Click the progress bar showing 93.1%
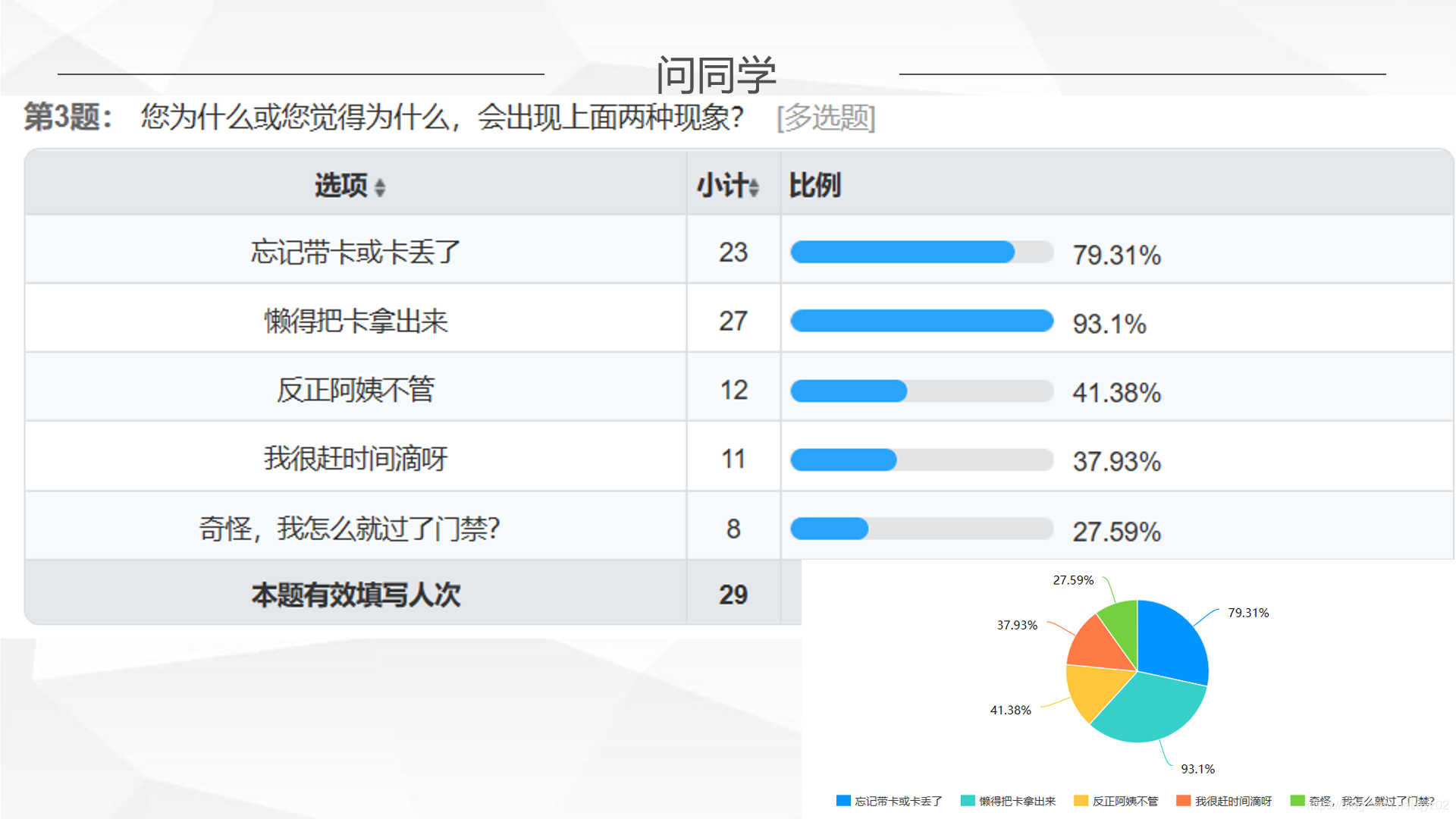 pos(920,322)
